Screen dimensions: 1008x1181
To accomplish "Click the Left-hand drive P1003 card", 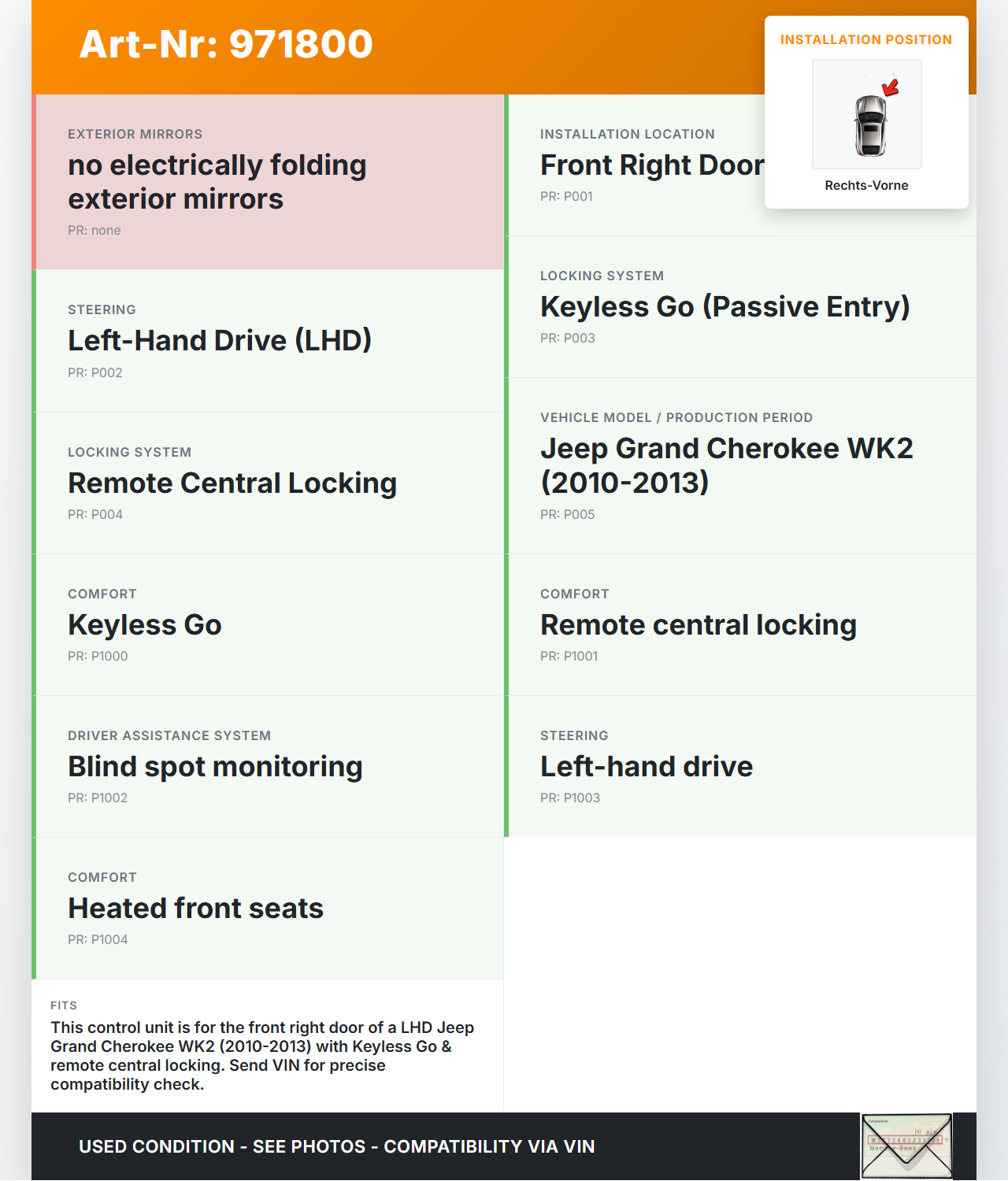I will (x=740, y=766).
